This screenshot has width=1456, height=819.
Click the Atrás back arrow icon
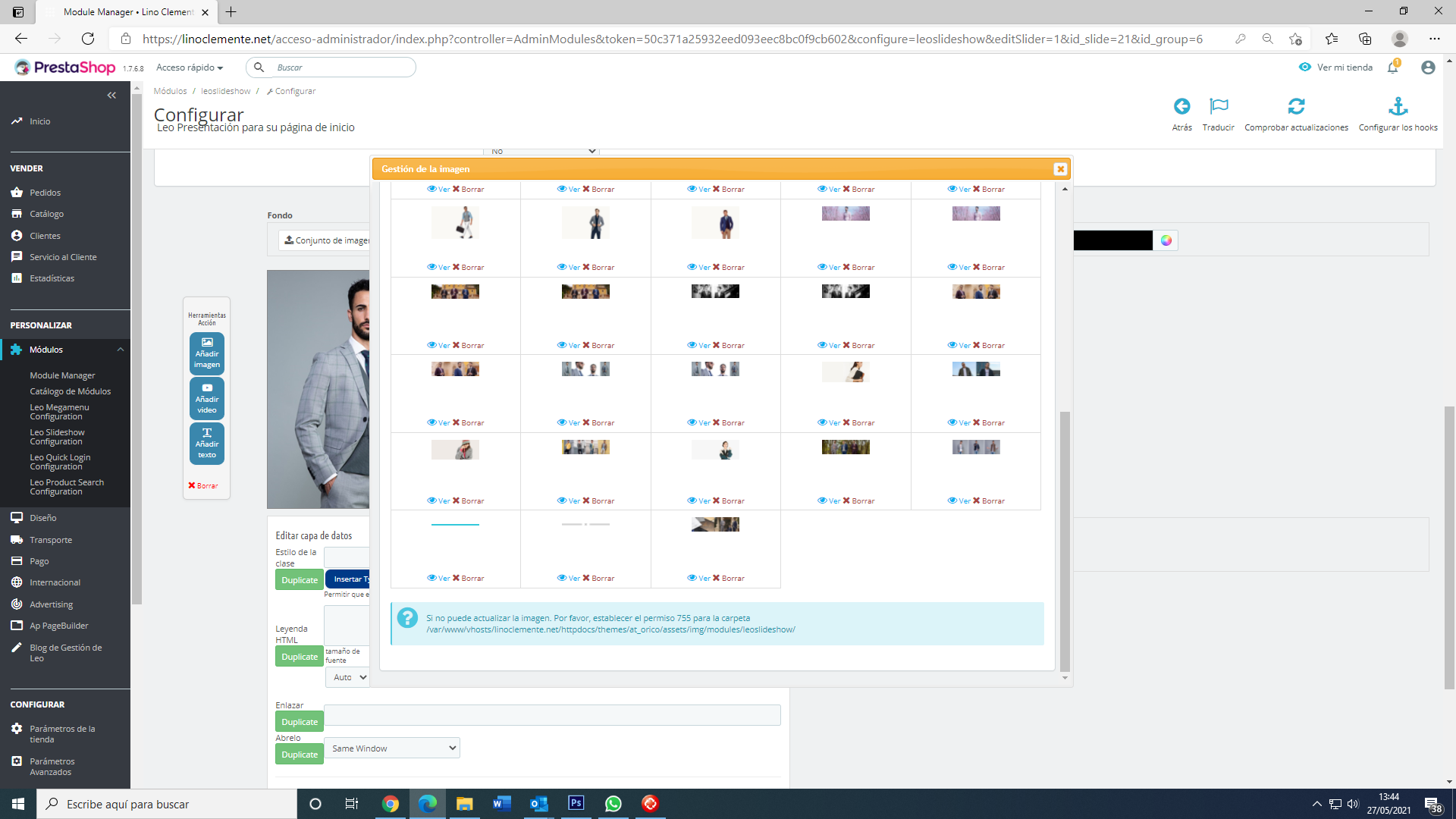1181,107
